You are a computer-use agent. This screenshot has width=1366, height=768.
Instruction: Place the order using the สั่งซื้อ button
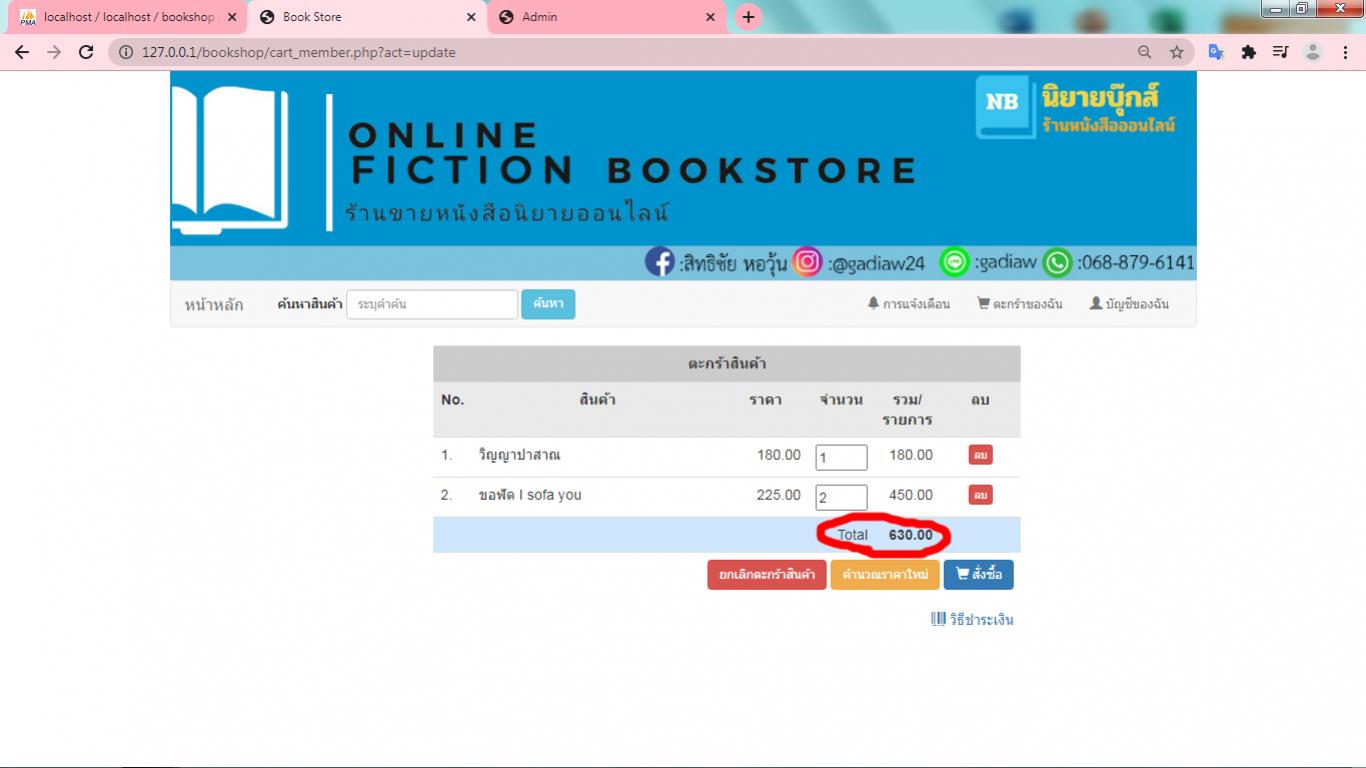tap(980, 574)
